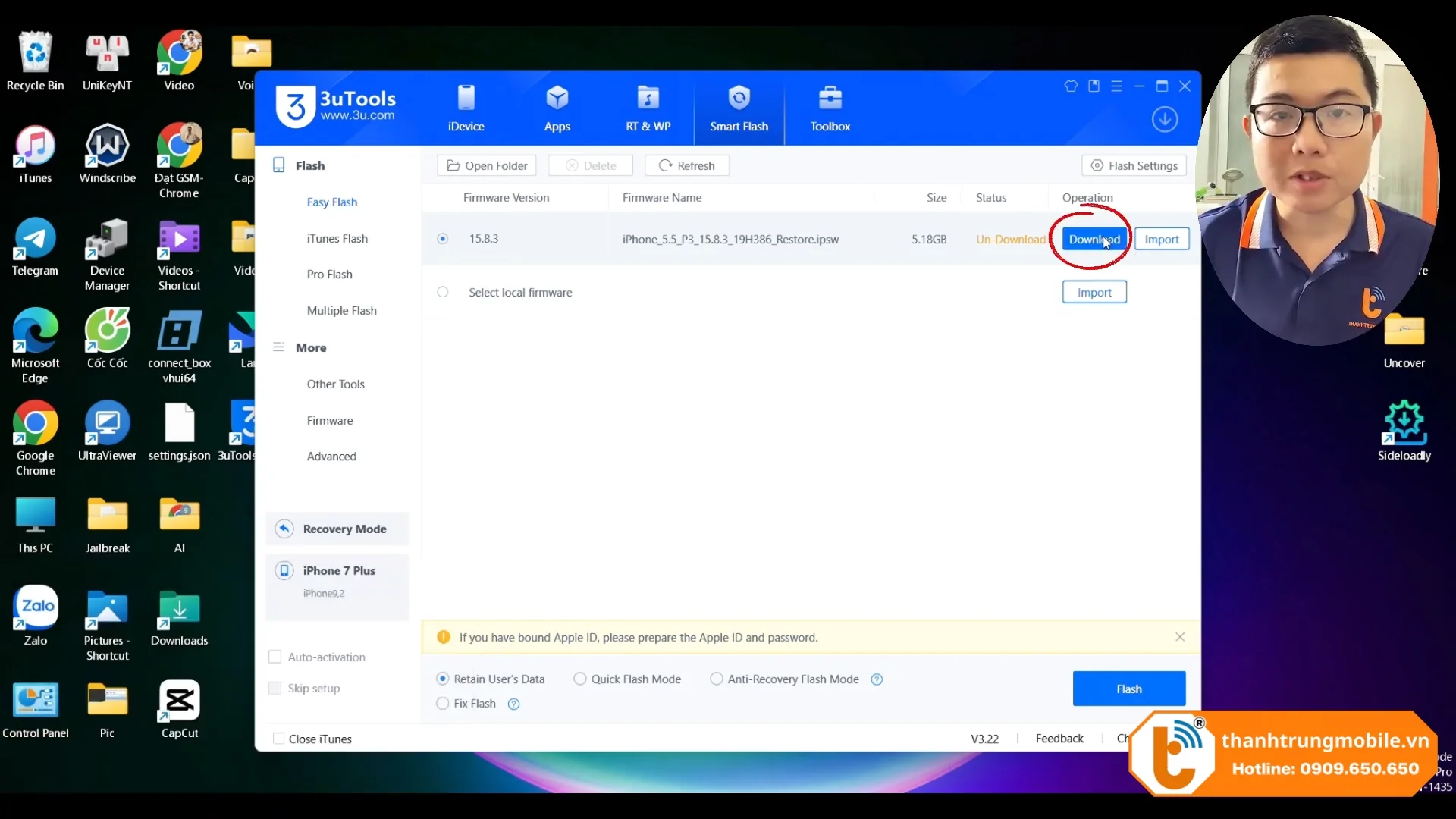Open Zalo desktop icon
Screen dimensions: 1456x819
coord(35,617)
